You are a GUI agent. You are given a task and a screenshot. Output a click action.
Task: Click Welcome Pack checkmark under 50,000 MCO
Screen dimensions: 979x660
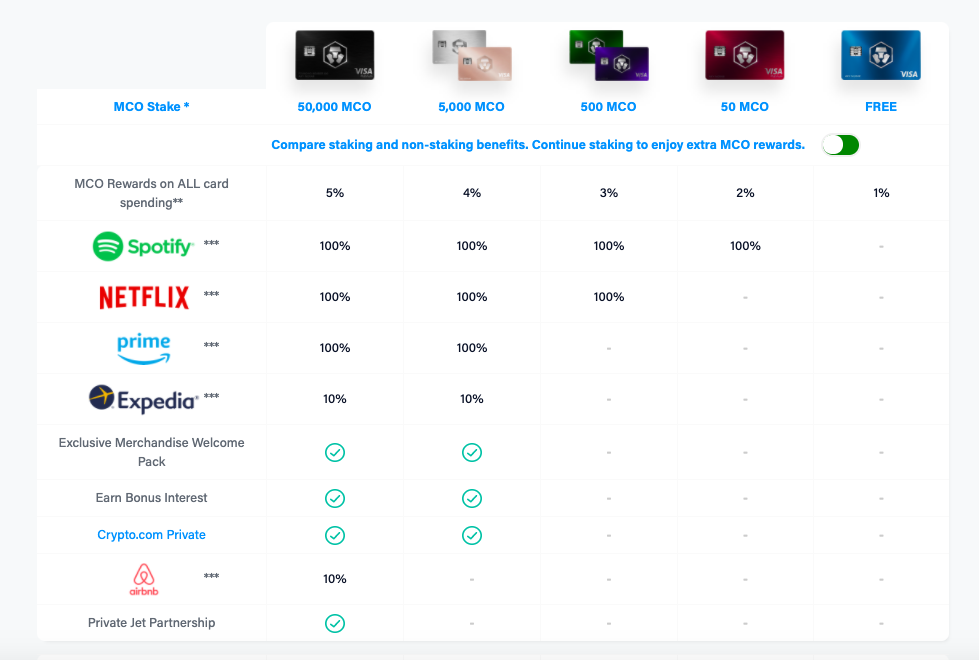point(335,452)
